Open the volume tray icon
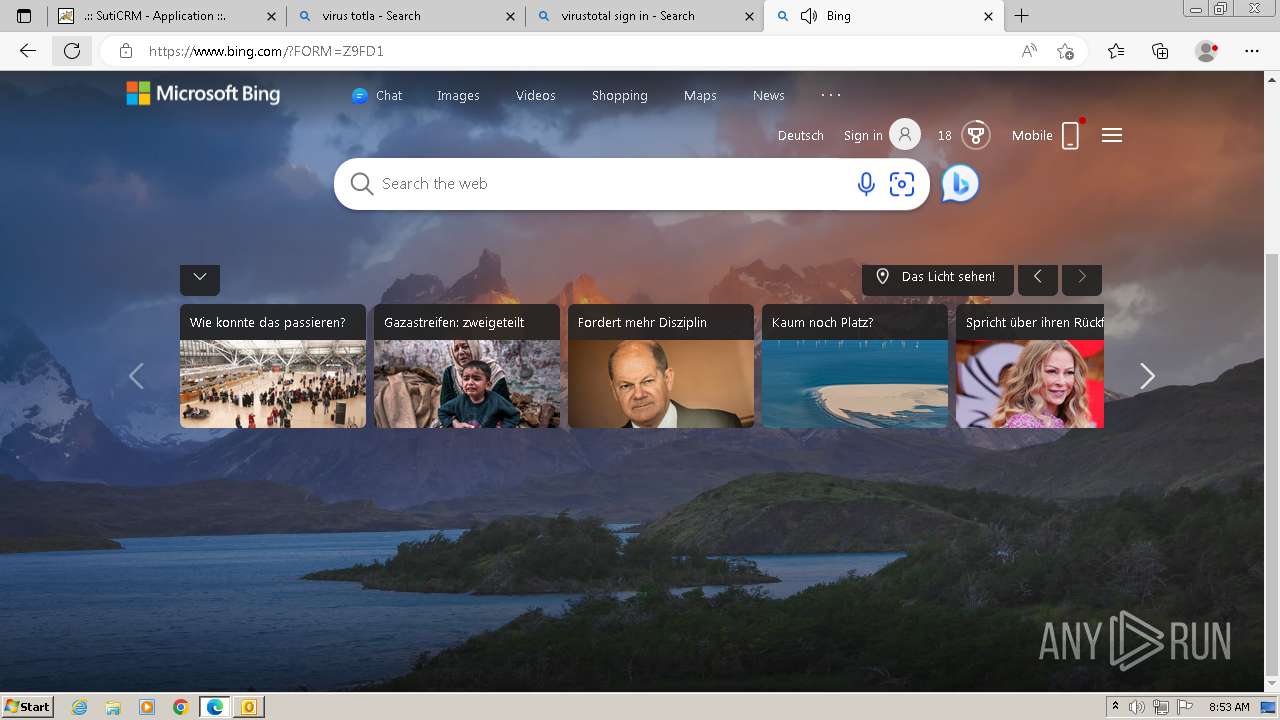 pyautogui.click(x=1137, y=707)
